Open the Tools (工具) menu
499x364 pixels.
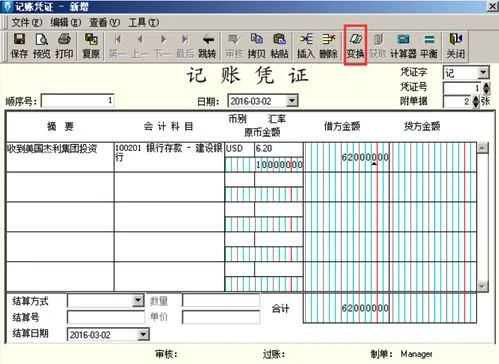point(144,22)
